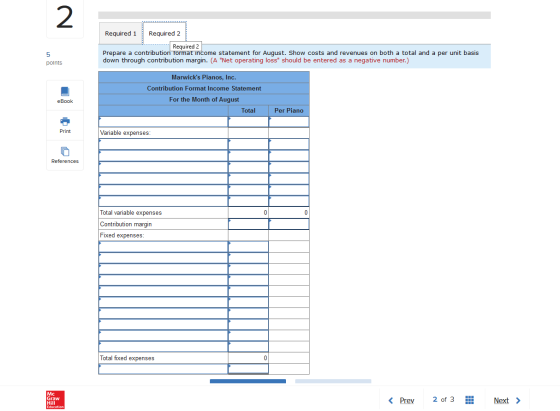Click the Fixed expenses: label
This screenshot has height=411, width=560.
(122, 235)
